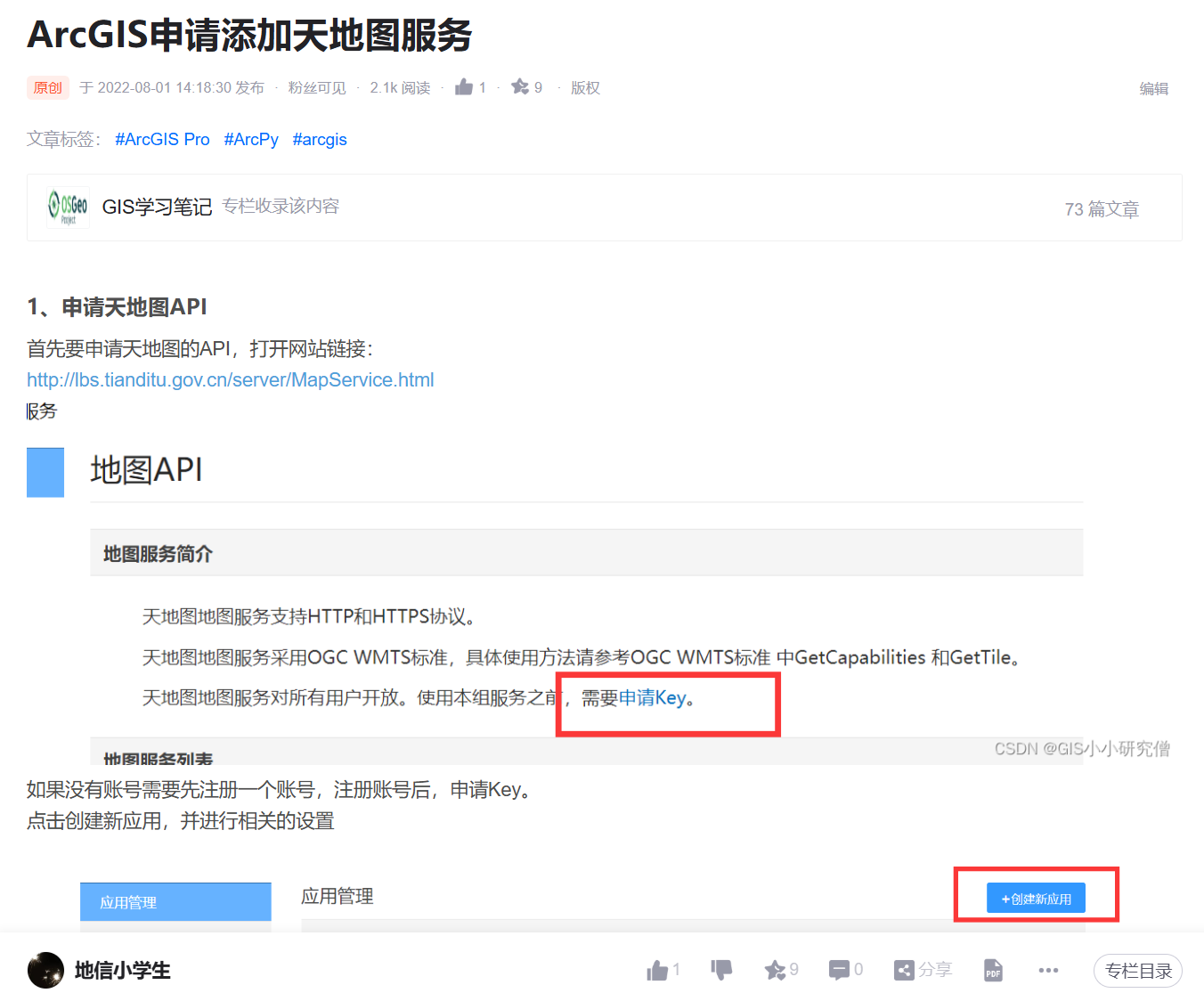Open the GIS学习笔记 column

pos(157,208)
